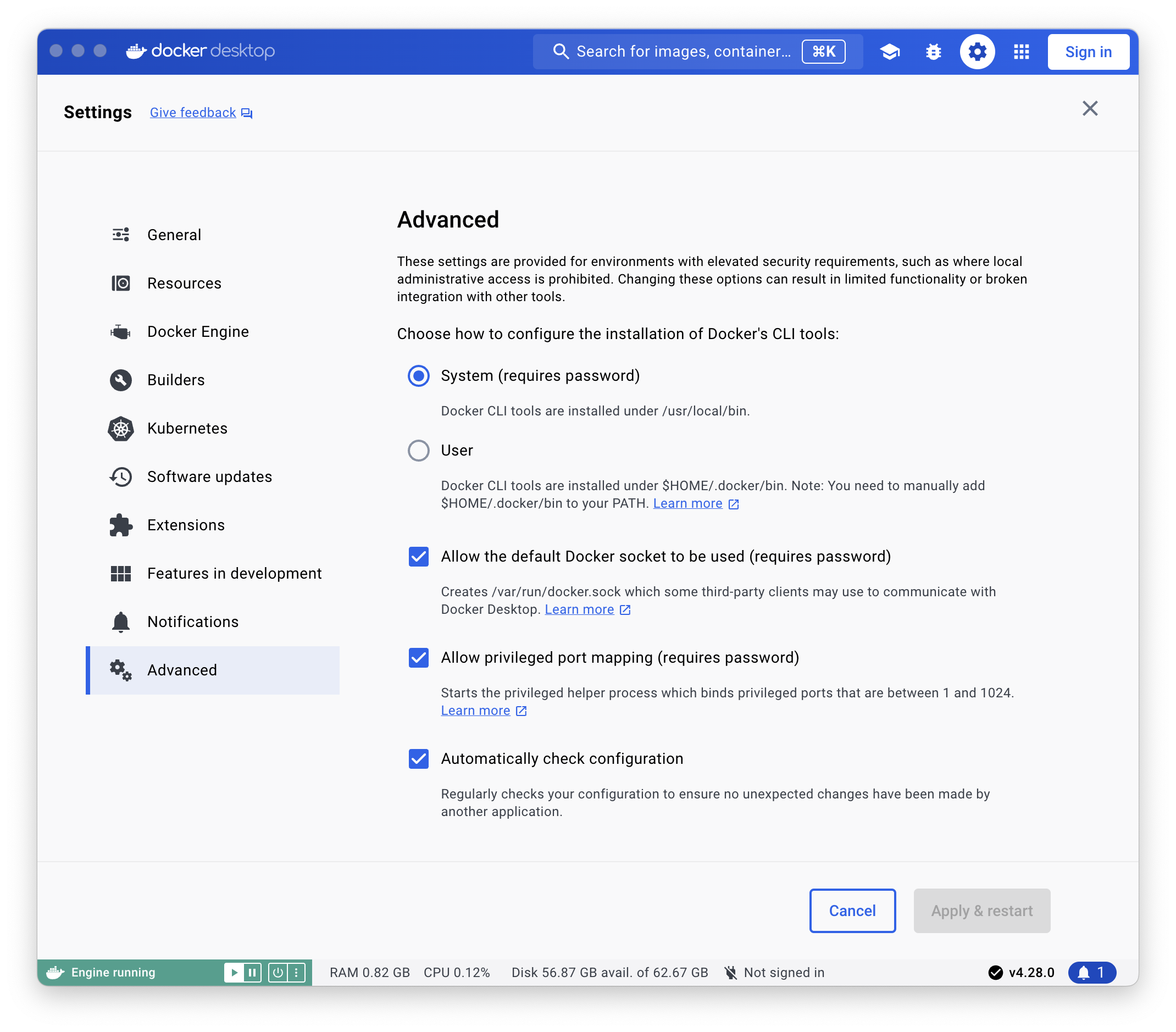
Task: Click the Docker whale logo in title bar
Action: point(136,51)
